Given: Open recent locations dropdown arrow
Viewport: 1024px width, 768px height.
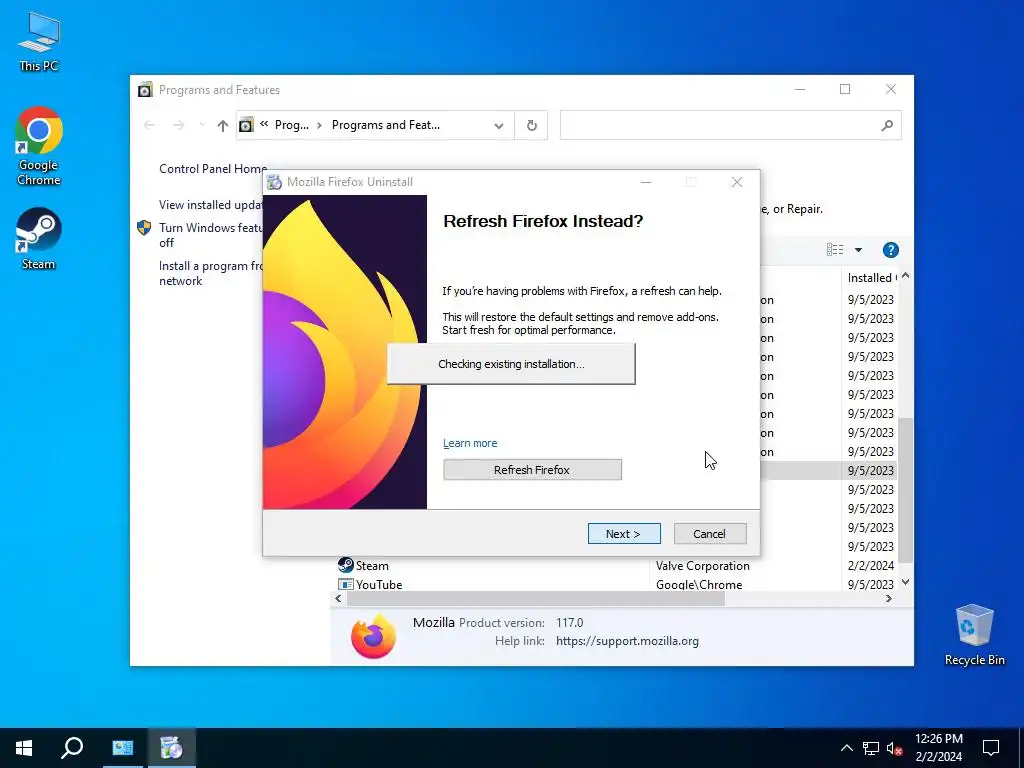Looking at the screenshot, I should 202,125.
